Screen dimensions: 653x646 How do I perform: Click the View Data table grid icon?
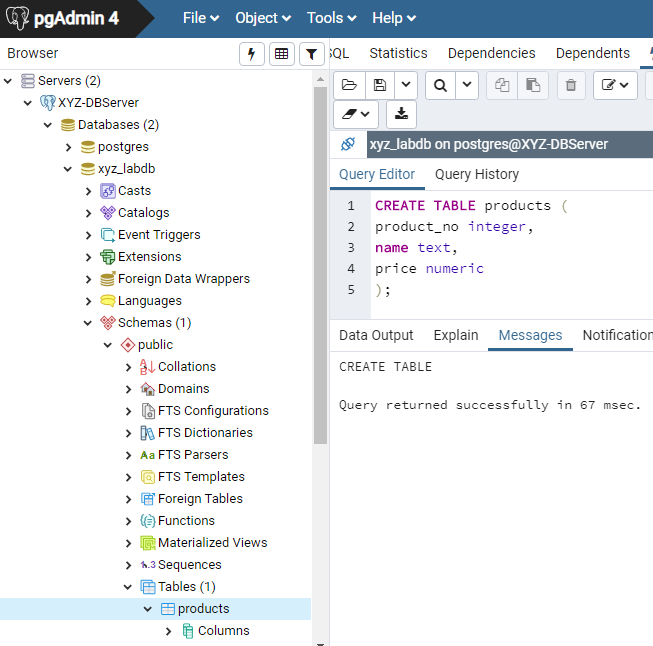pos(282,54)
